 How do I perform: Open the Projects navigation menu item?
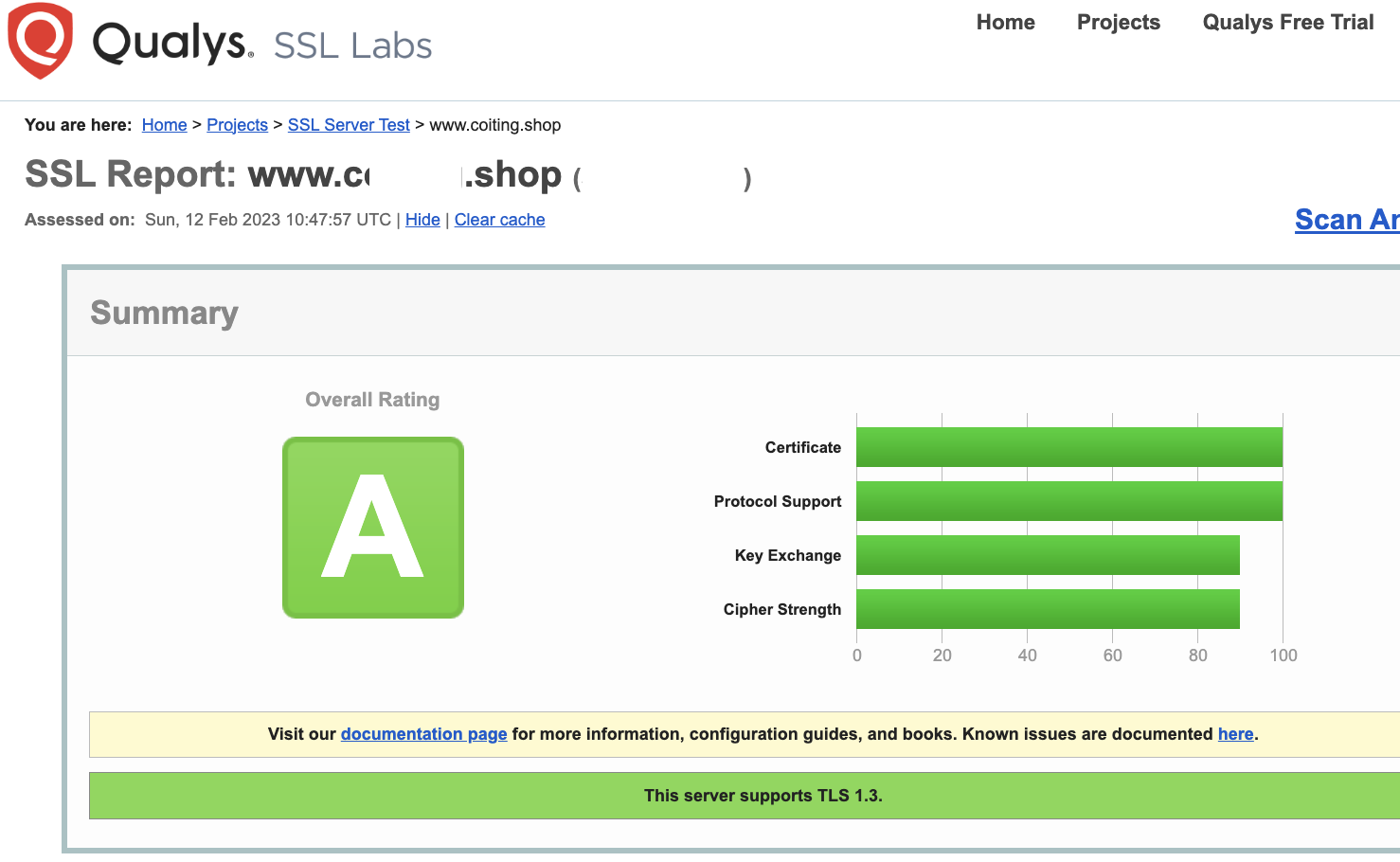point(1118,22)
